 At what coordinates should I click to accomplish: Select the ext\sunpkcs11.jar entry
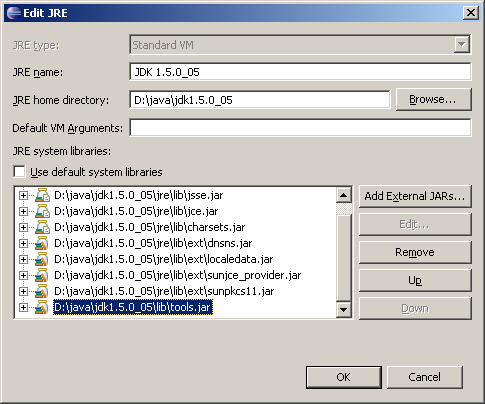164,291
